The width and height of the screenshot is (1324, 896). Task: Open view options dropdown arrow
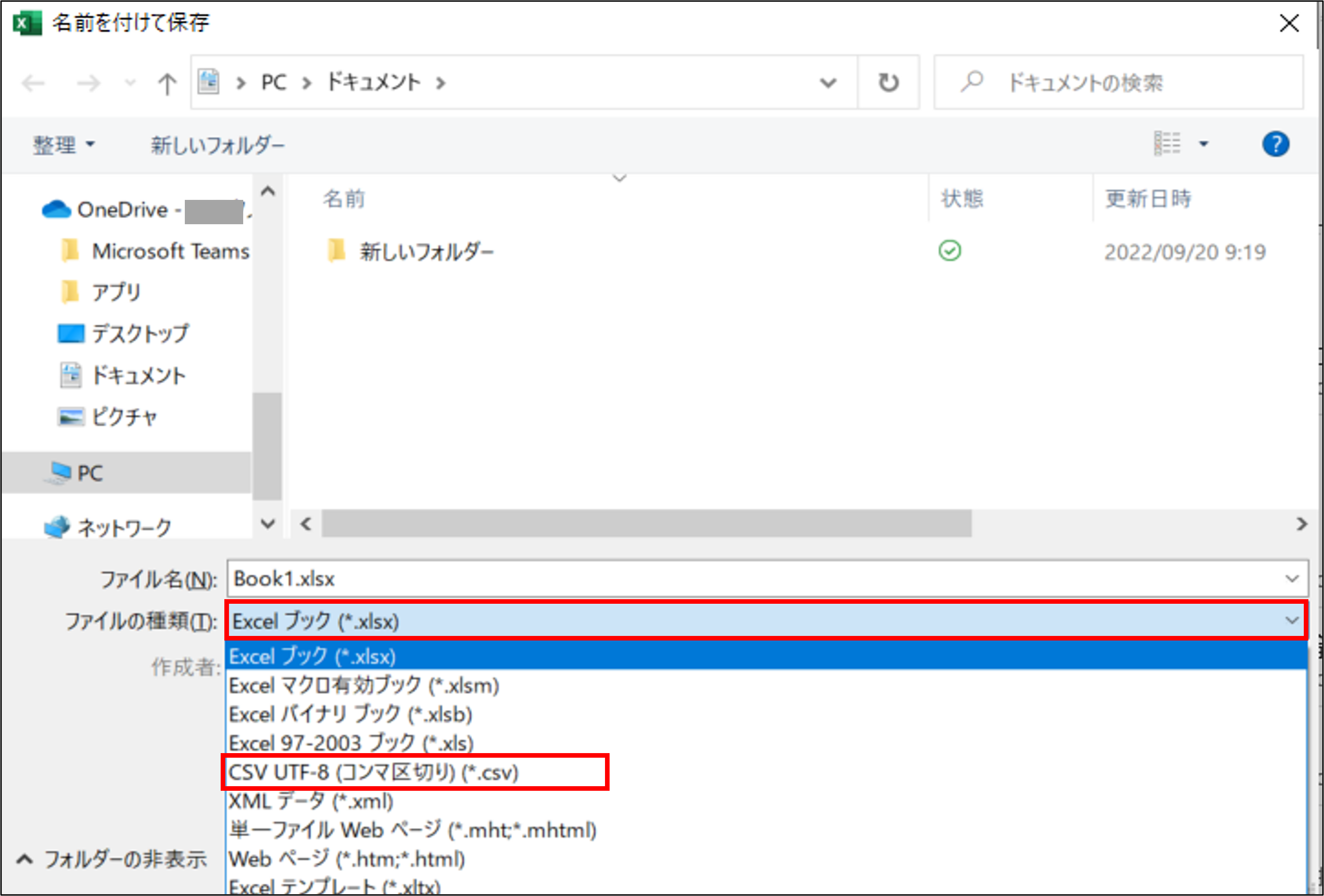pos(1203,144)
